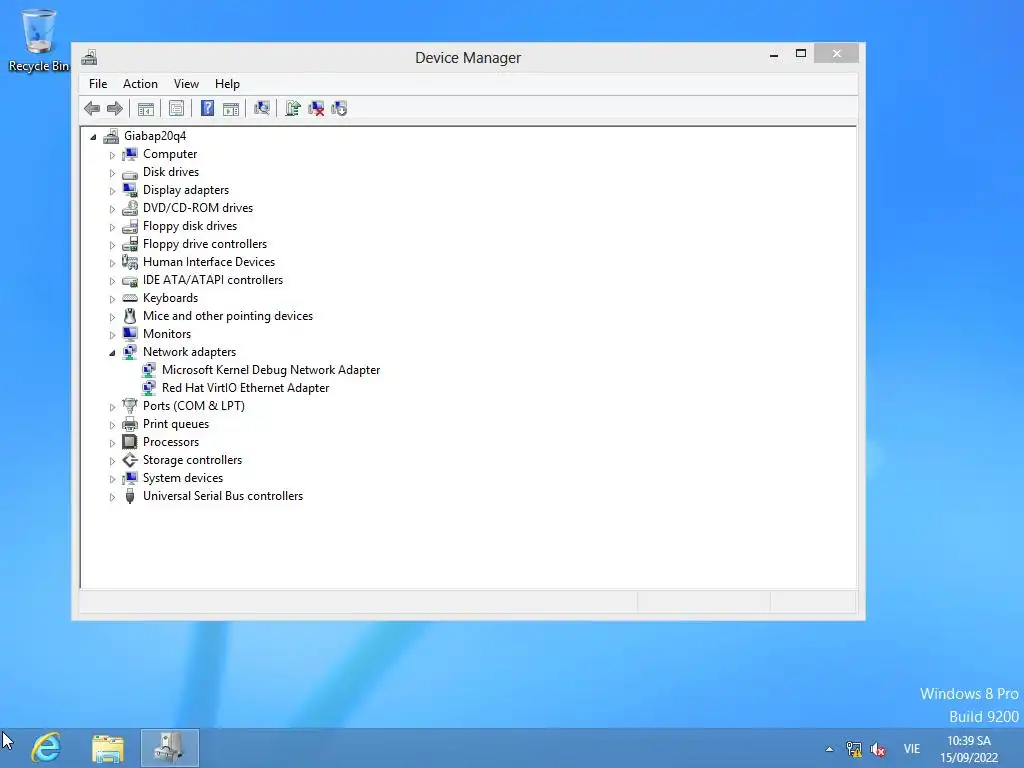Select the Mice and other pointing devices icon
This screenshot has height=768, width=1024.
coord(130,316)
